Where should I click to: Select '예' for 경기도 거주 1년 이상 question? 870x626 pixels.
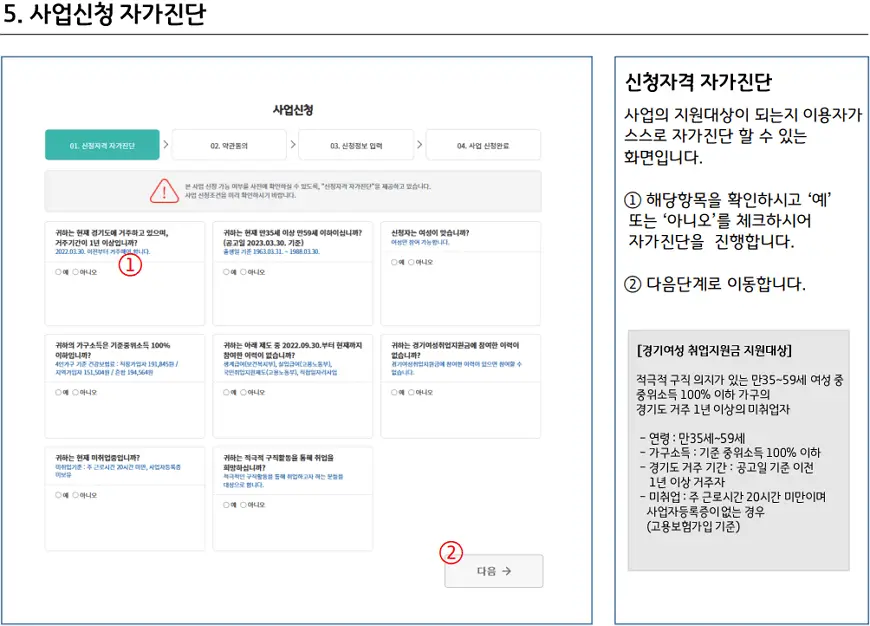point(59,272)
